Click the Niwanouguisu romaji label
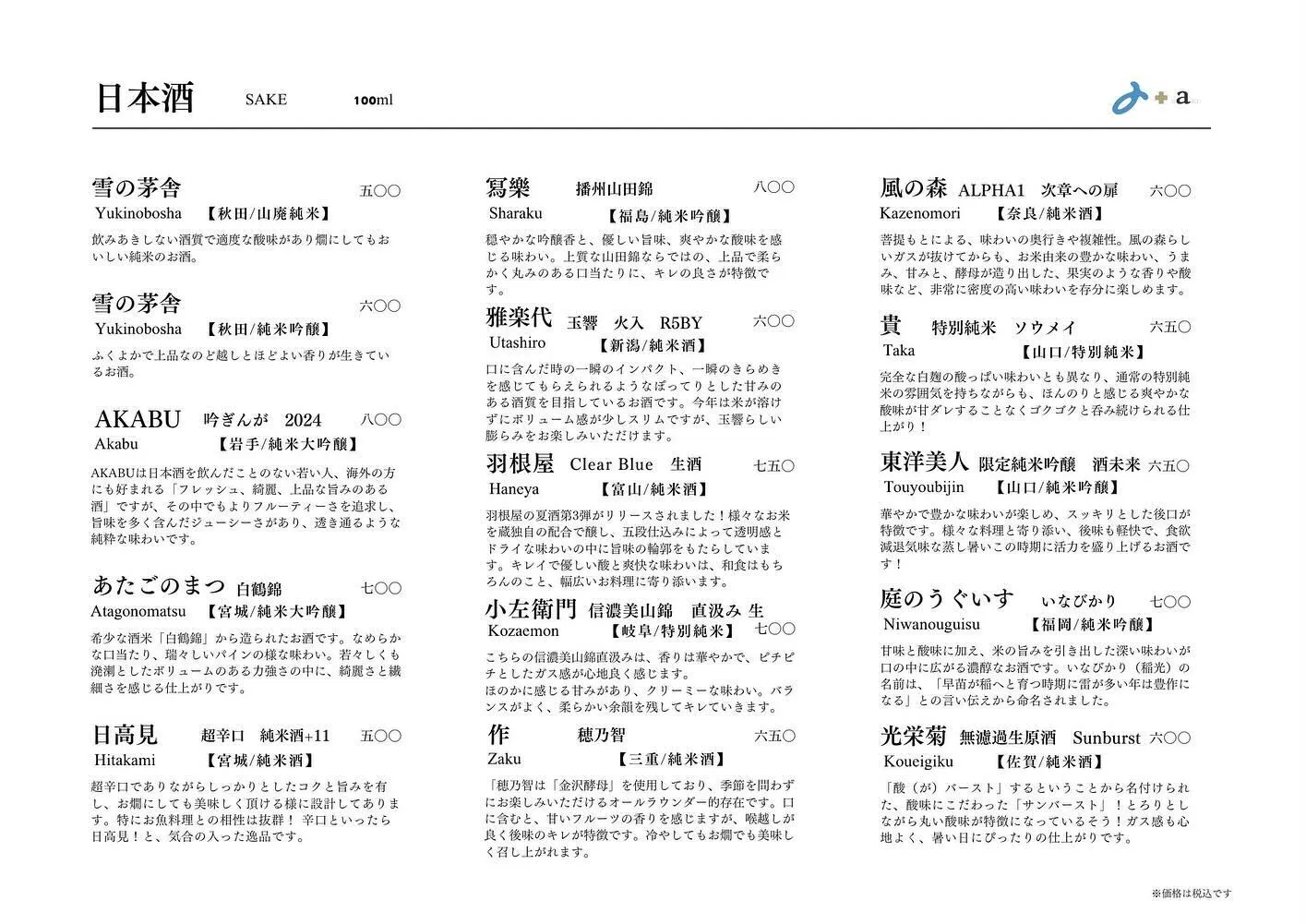 click(x=931, y=625)
